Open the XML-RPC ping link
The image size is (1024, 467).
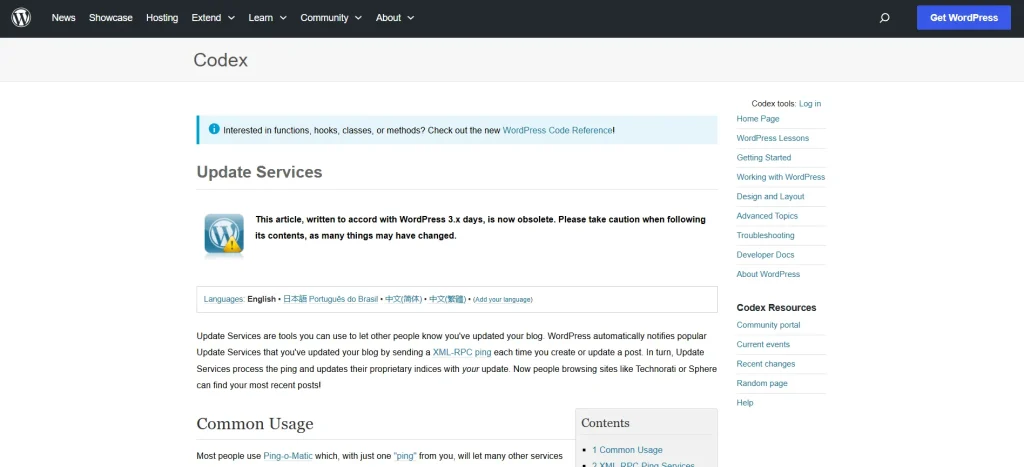pyautogui.click(x=462, y=353)
